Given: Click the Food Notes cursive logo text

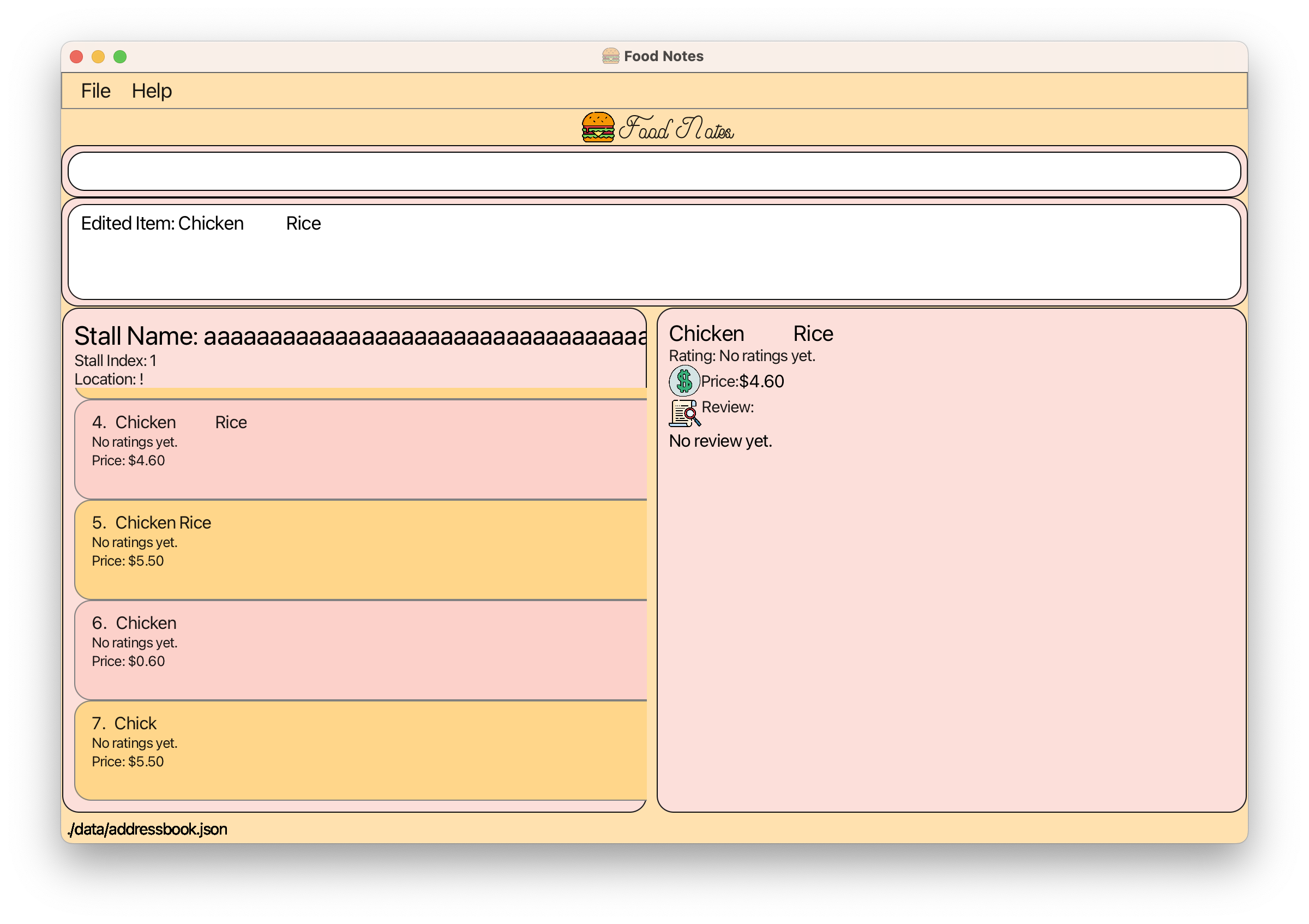Looking at the screenshot, I should click(x=676, y=128).
